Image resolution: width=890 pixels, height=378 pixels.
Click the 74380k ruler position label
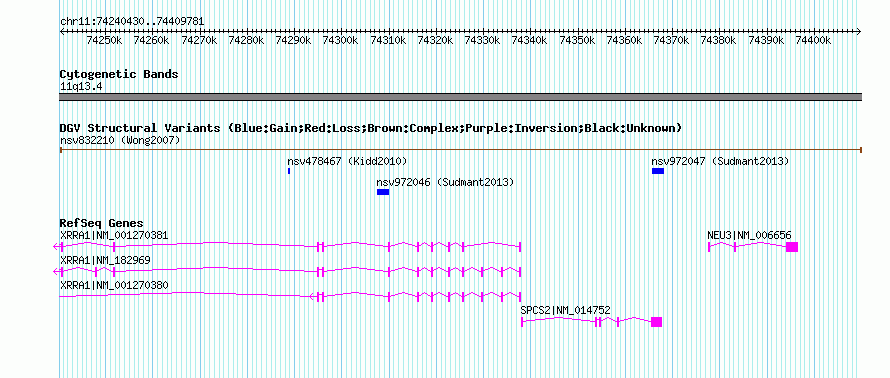719,40
